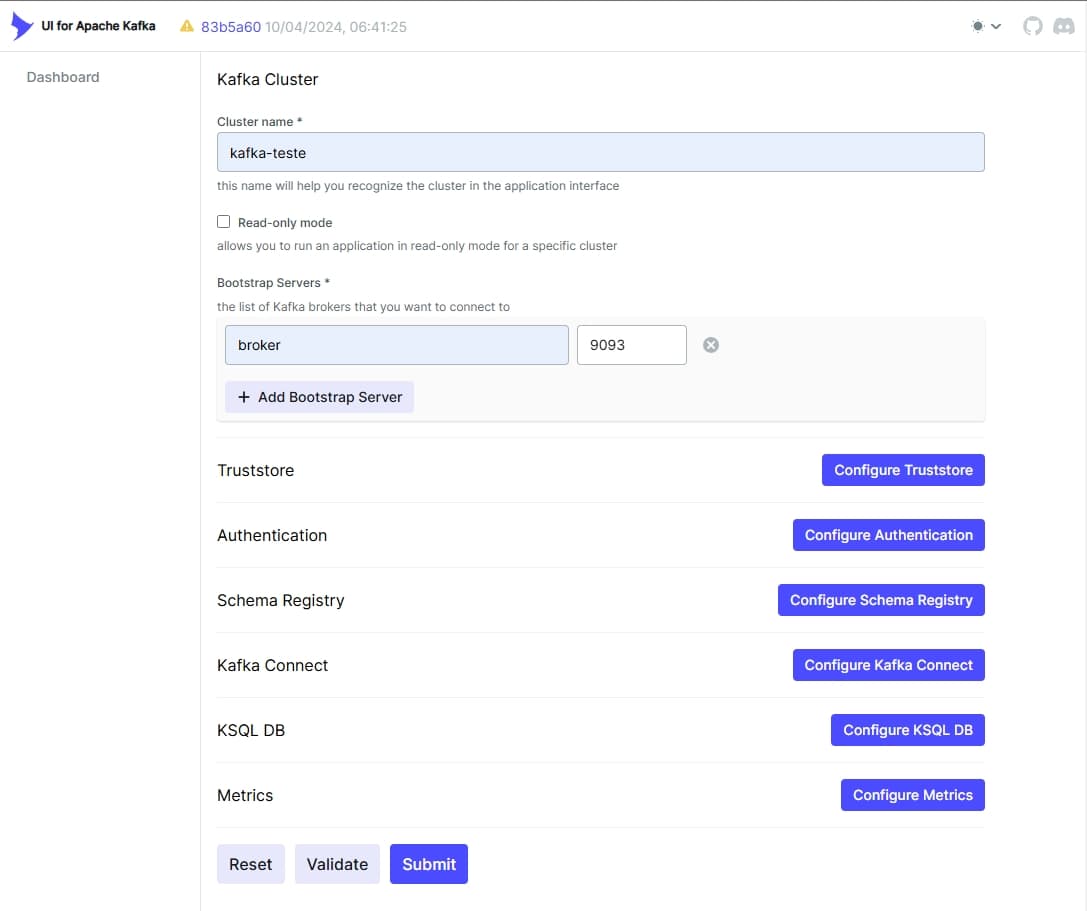Click the build timestamp 10/04/2024, 06:41:25
The height and width of the screenshot is (911, 1087).
[x=336, y=27]
